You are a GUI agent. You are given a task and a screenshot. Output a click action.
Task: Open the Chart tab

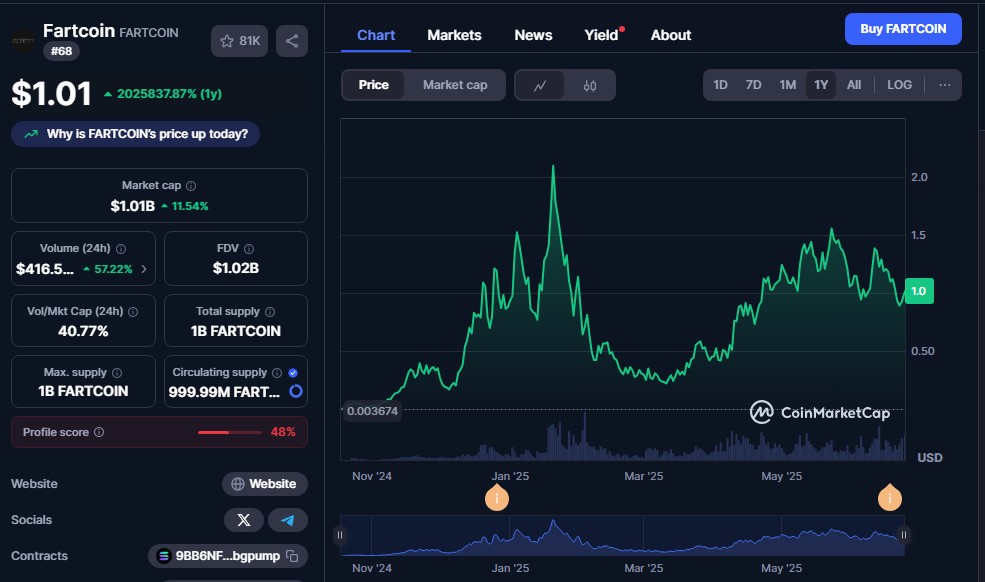376,35
